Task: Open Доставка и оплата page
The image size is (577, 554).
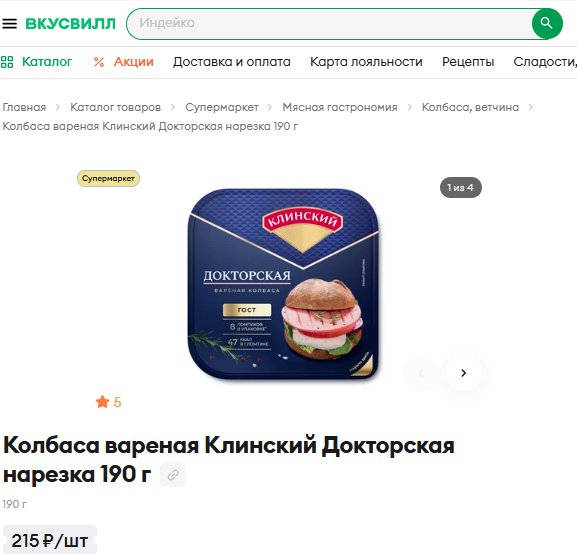Action: click(232, 61)
